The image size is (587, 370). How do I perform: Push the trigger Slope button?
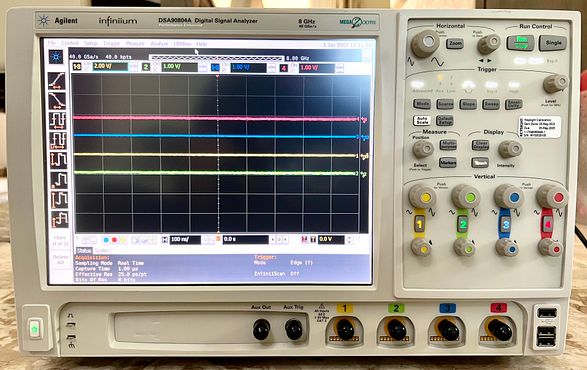click(x=468, y=104)
